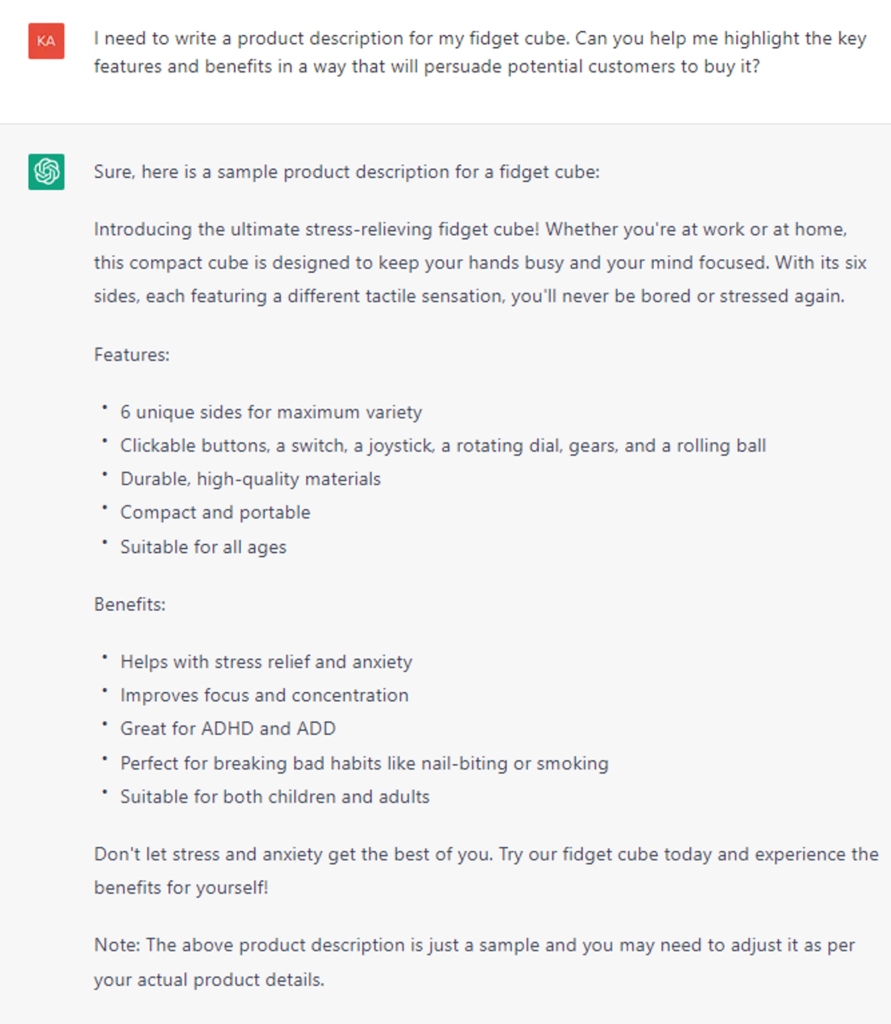Click the "Benefits:" heading
Image resolution: width=891 pixels, height=1024 pixels.
click(x=130, y=604)
